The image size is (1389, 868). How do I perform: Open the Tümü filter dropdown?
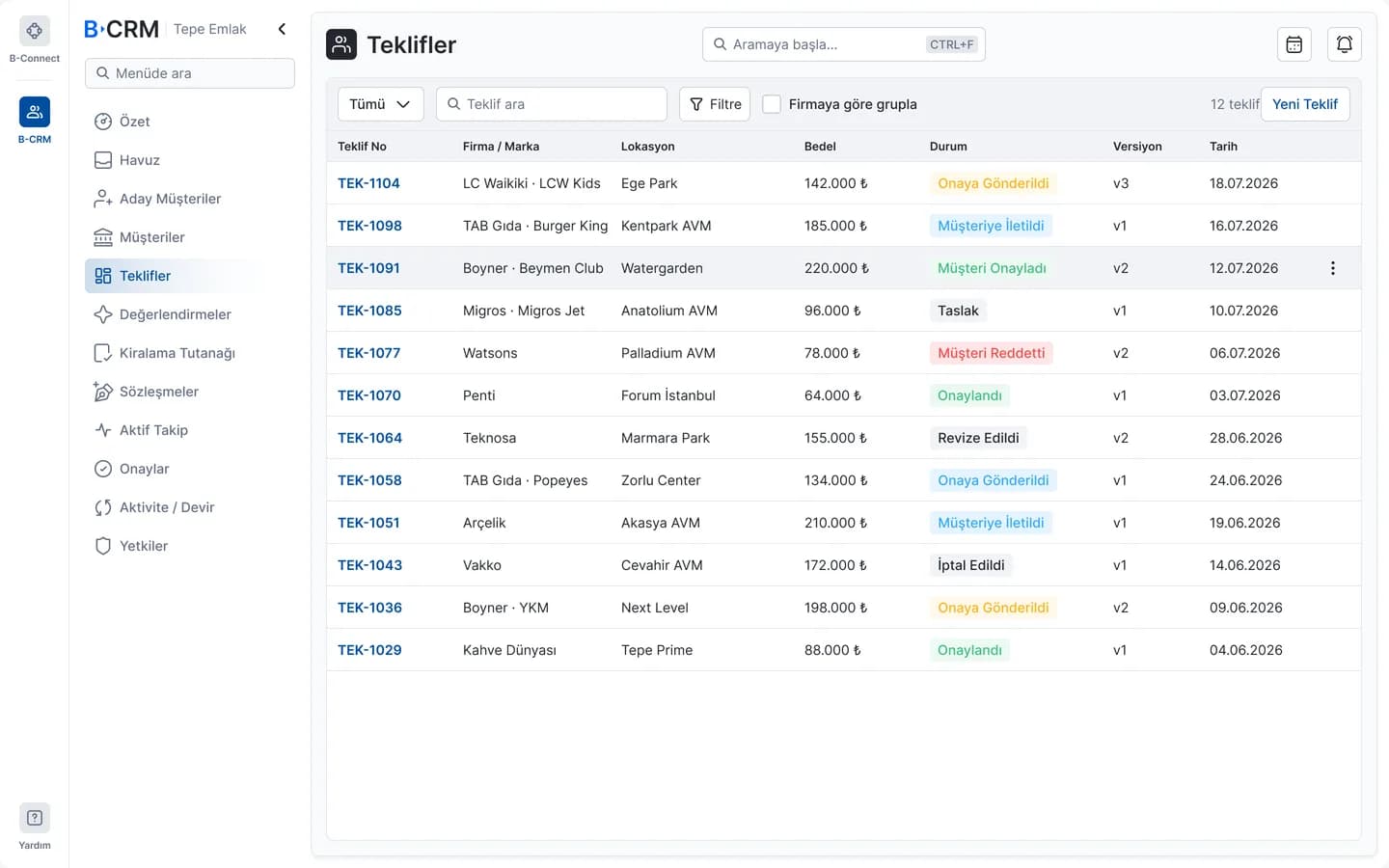click(x=381, y=104)
